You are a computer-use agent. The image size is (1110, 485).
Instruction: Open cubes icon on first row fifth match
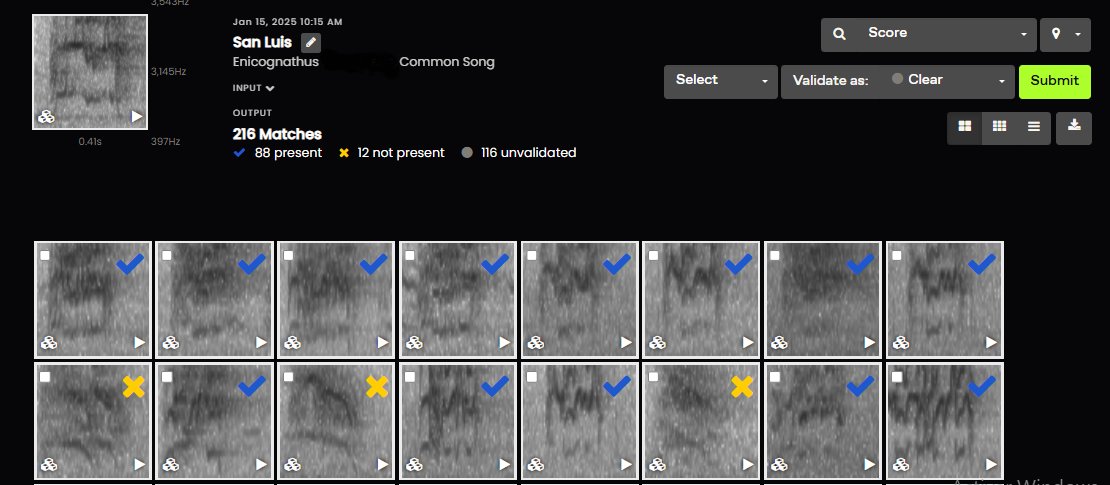click(x=536, y=343)
